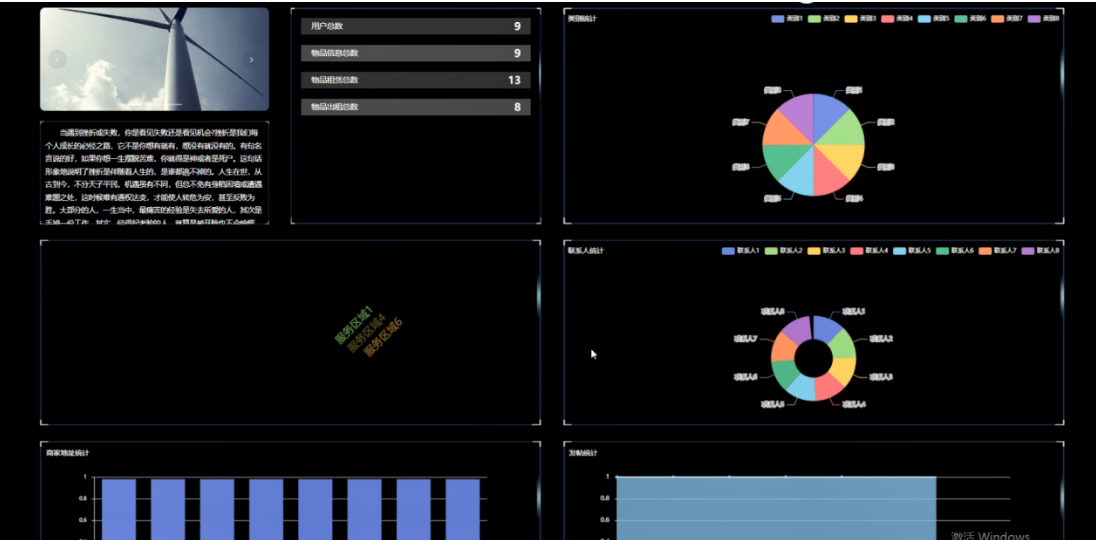Toggle 类别5 legend entry
The height and width of the screenshot is (540, 1096).
933,18
